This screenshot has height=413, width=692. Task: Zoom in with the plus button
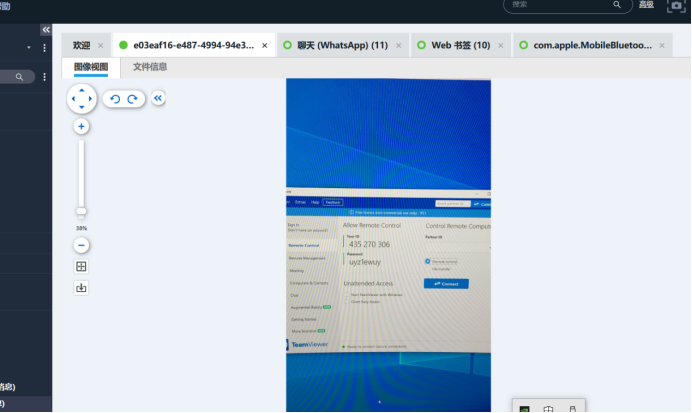(x=81, y=127)
